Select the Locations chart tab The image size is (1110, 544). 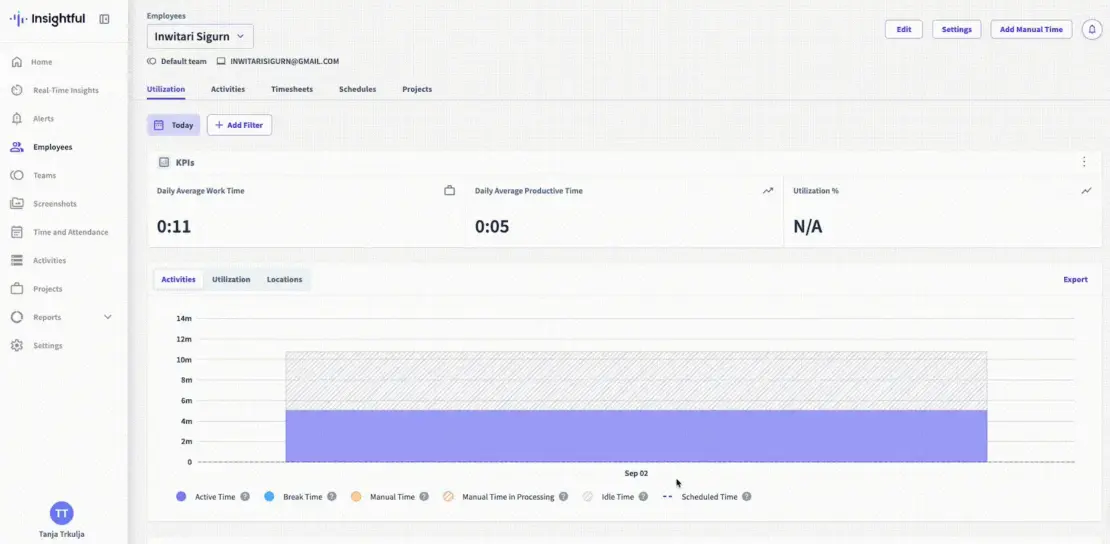coord(285,280)
